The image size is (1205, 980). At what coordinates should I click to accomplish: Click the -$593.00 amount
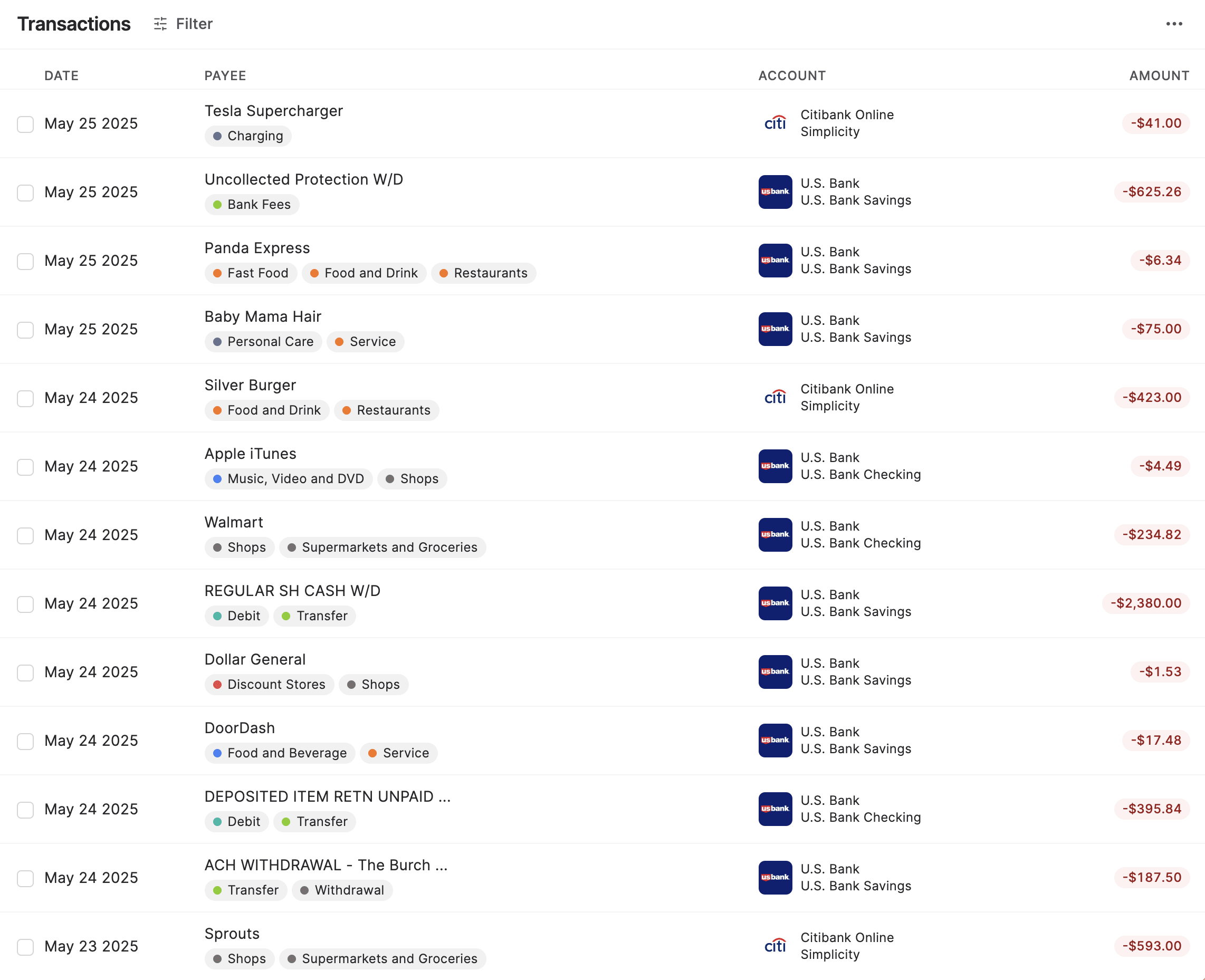coord(1152,946)
